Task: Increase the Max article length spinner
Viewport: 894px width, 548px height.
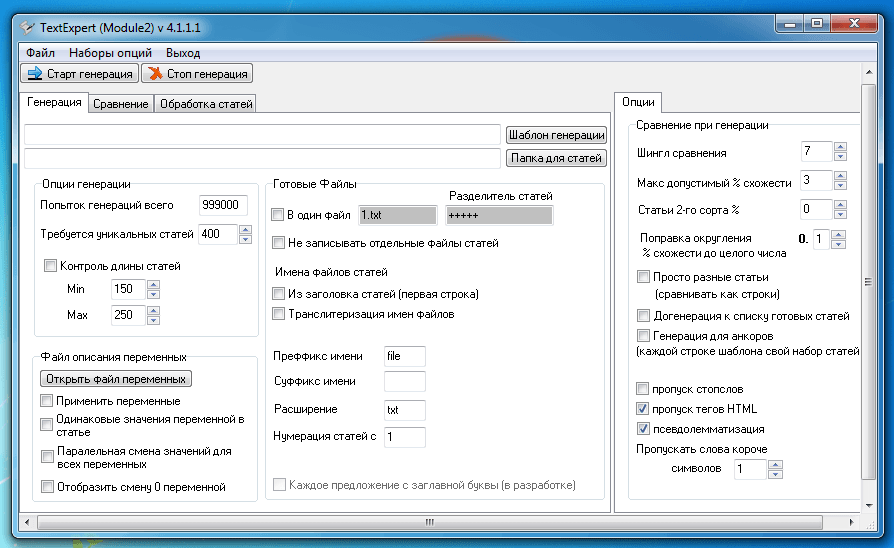Action: pyautogui.click(x=153, y=310)
